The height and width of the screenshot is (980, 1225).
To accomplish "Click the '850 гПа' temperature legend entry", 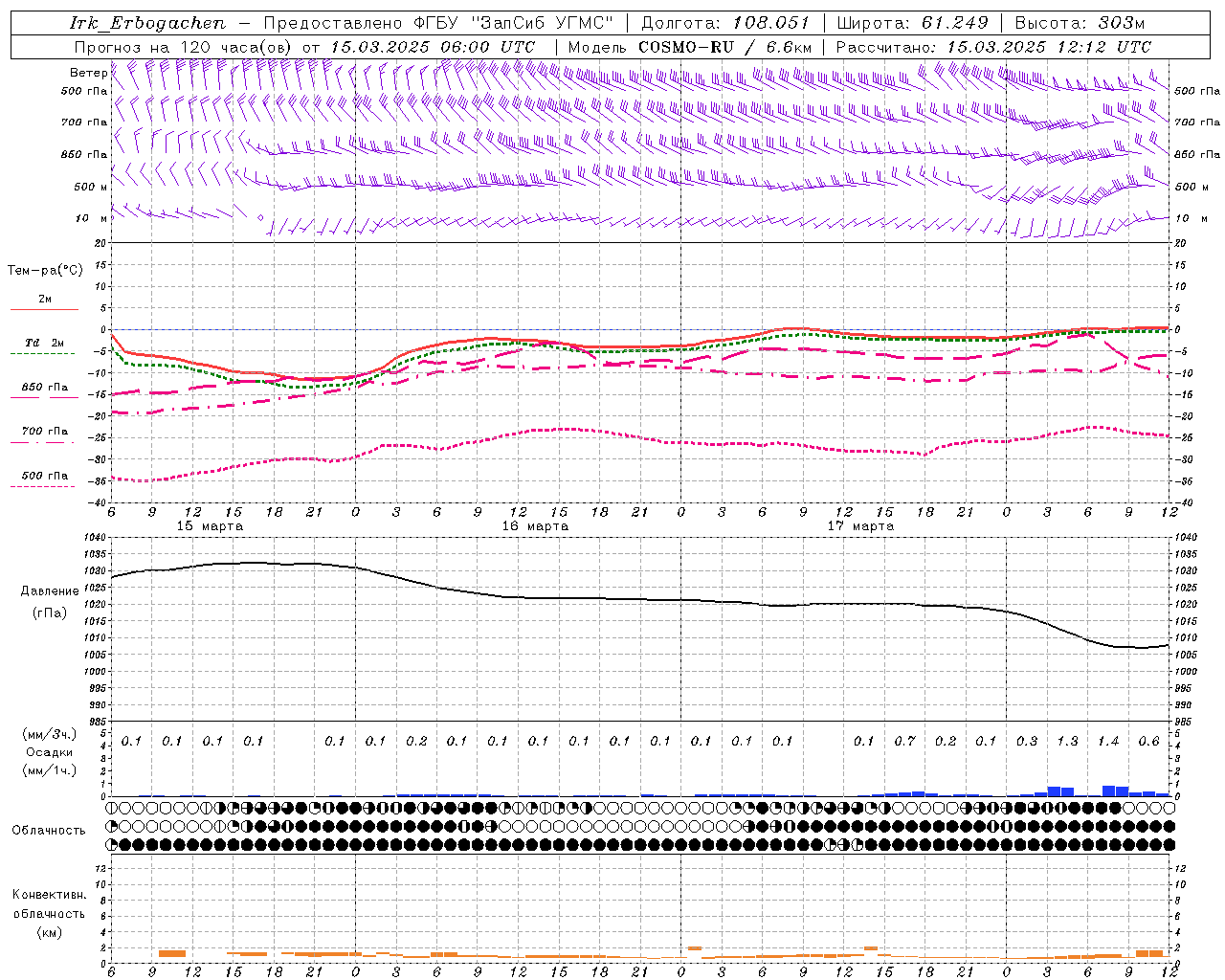I will click(45, 388).
